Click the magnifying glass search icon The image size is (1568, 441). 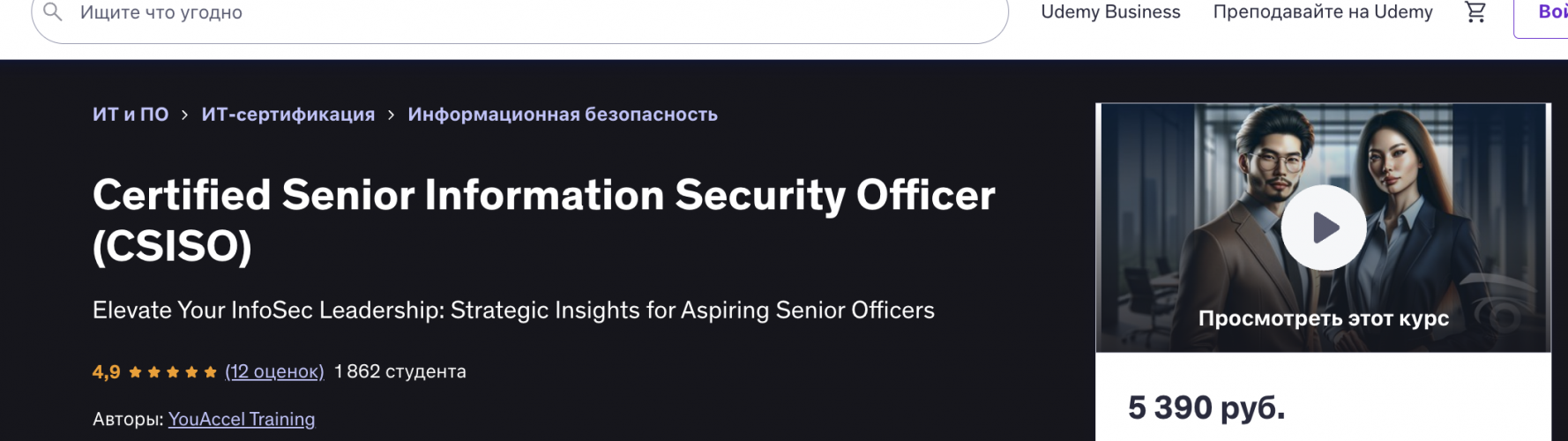tap(53, 12)
